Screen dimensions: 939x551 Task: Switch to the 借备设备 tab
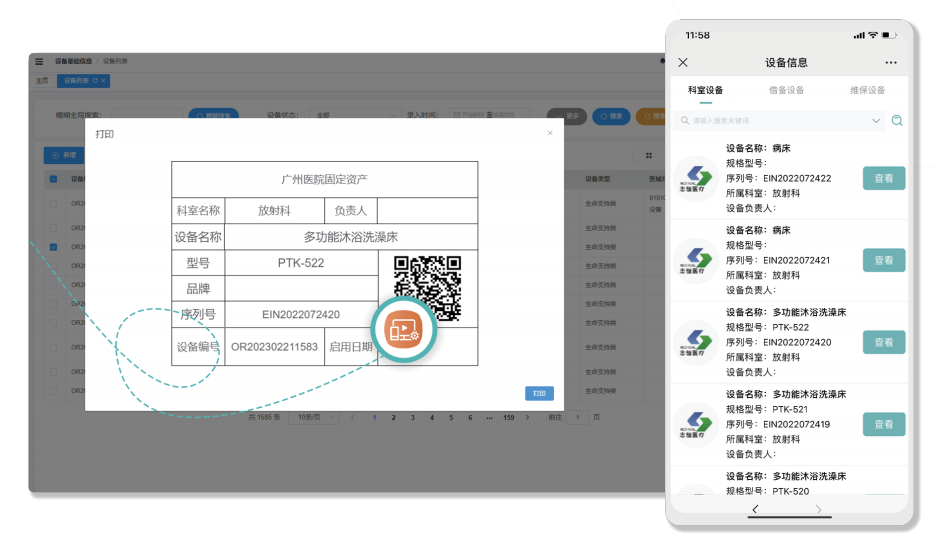click(x=786, y=90)
